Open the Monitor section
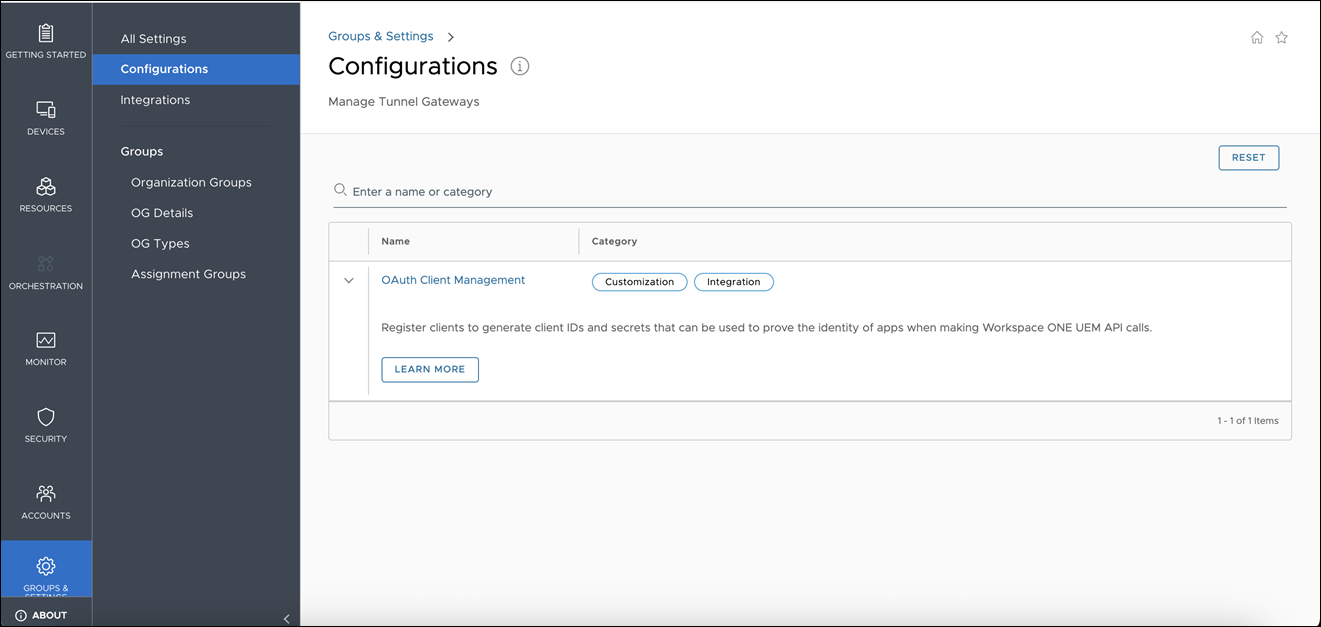Viewport: 1321px width, 627px height. point(45,345)
